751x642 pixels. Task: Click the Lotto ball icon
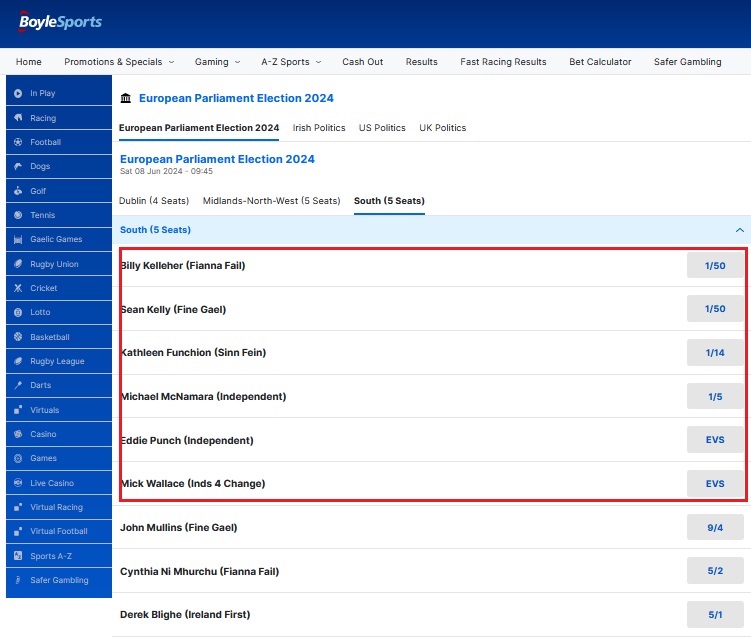point(18,312)
